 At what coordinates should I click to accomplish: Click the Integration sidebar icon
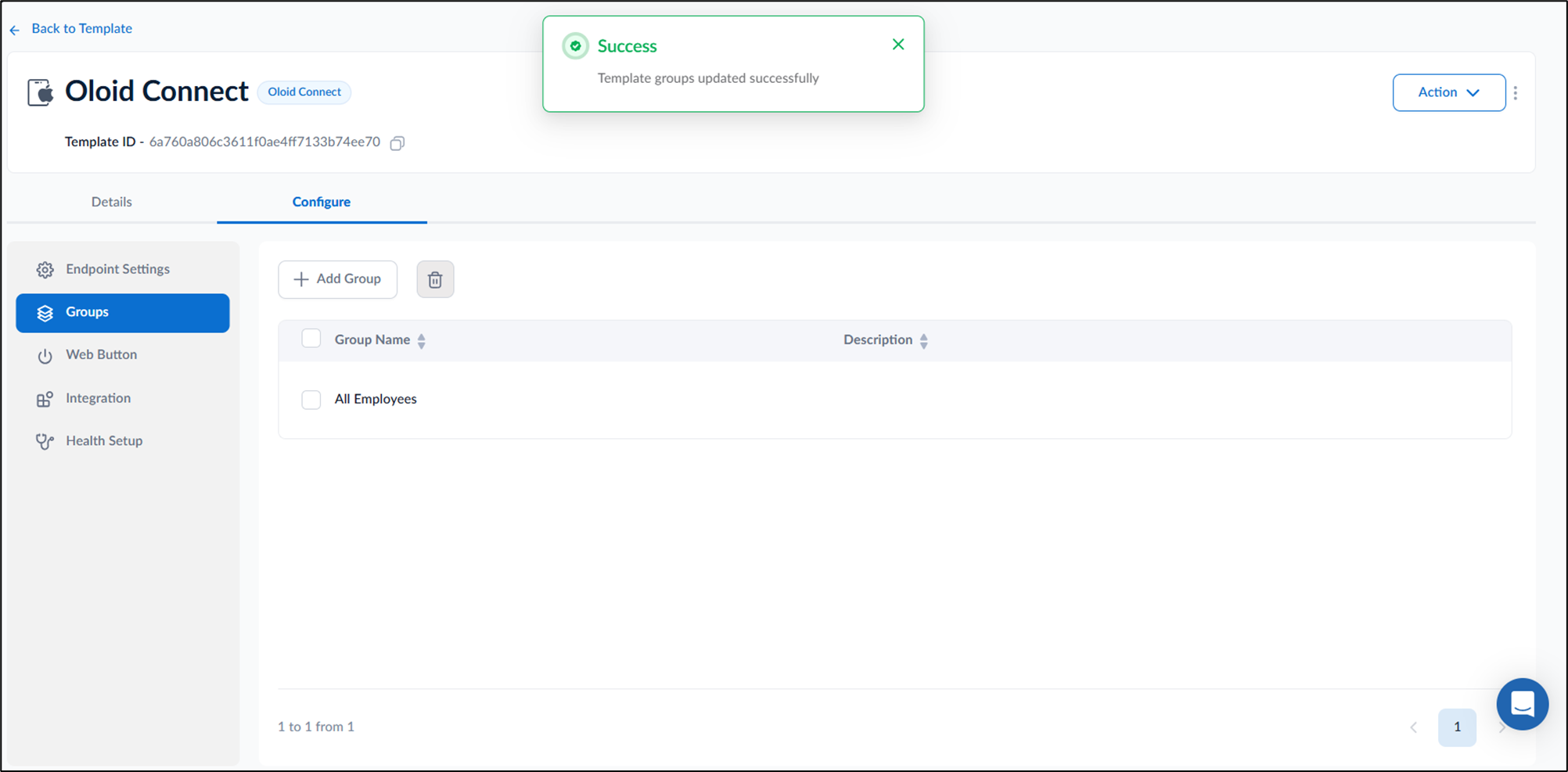[45, 399]
